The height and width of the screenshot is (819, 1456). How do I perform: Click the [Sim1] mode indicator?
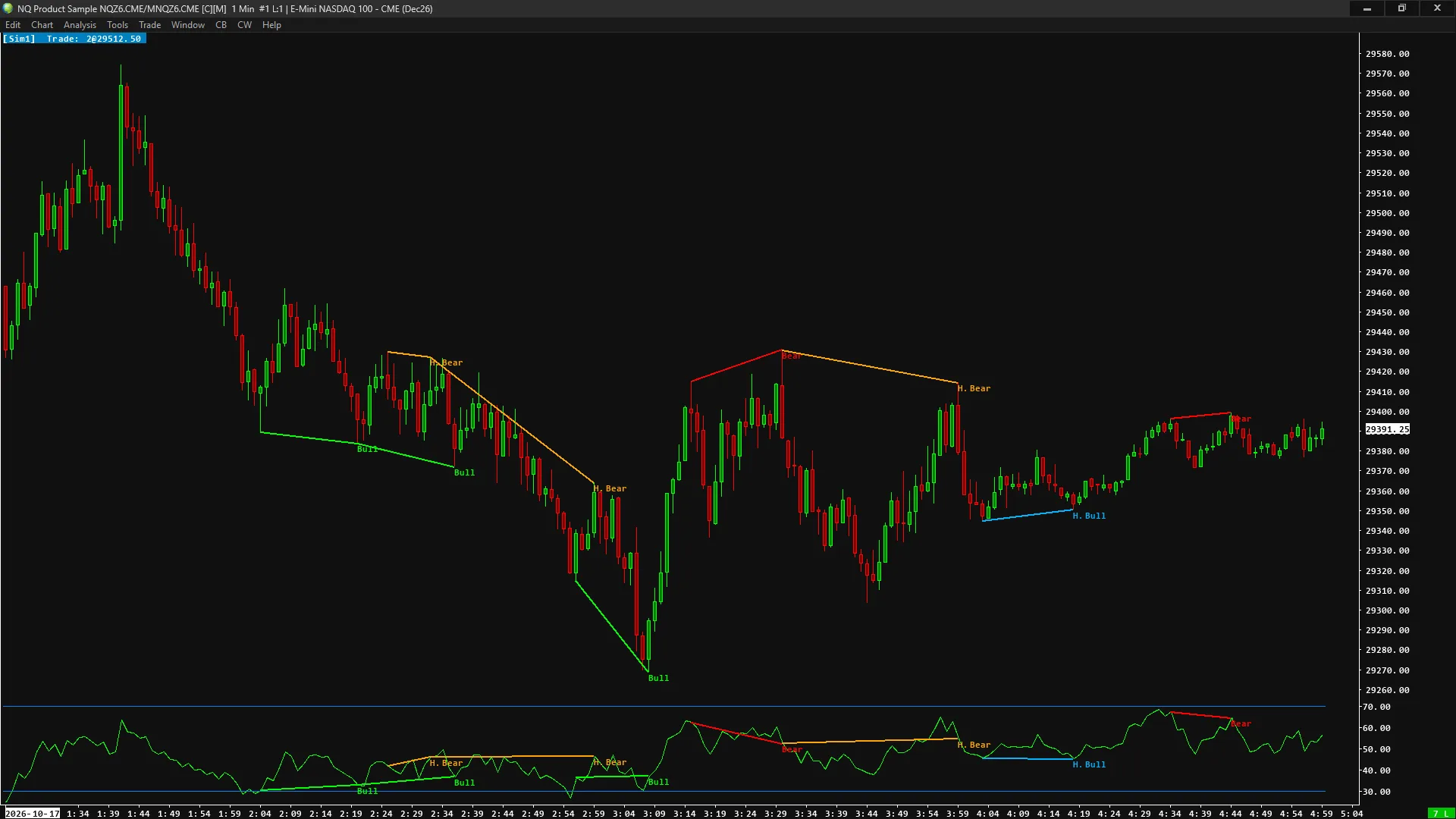click(x=20, y=39)
